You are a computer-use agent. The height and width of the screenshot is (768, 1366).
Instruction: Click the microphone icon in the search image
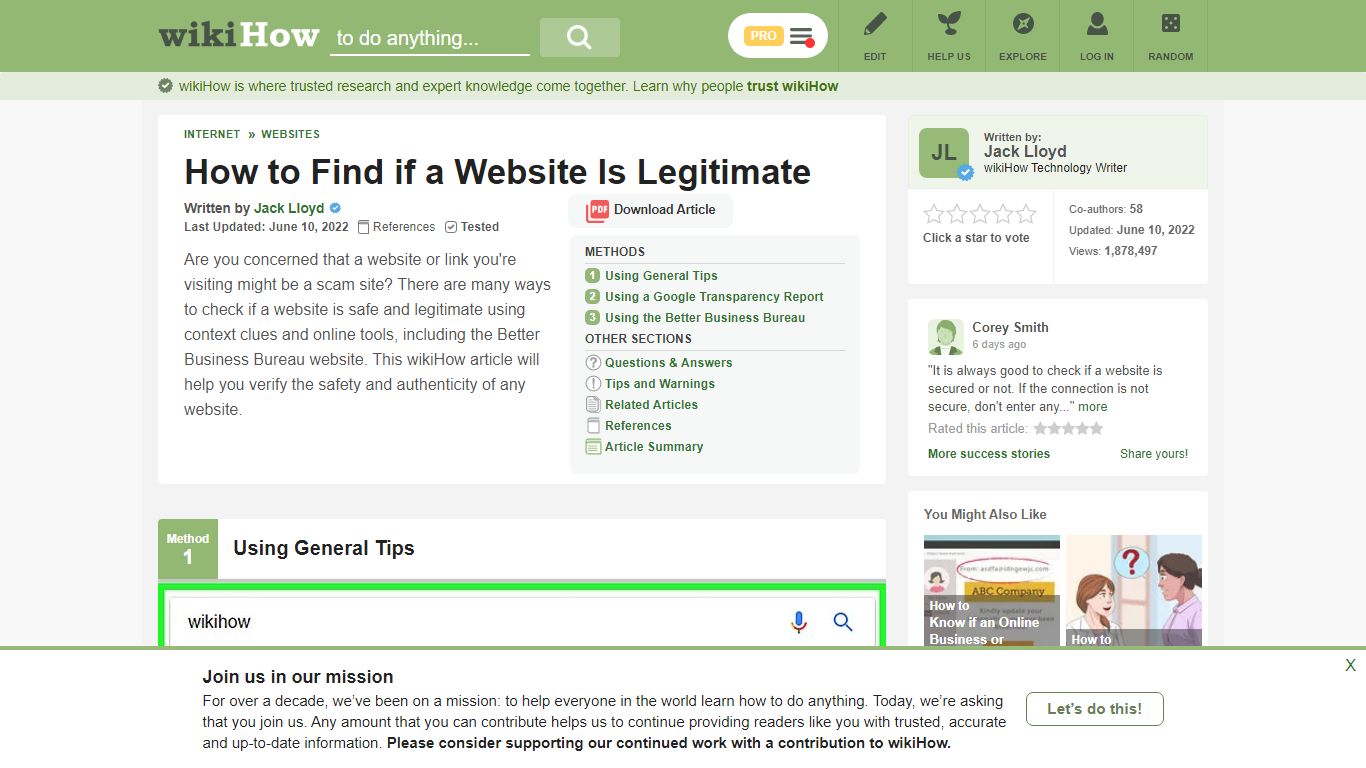[x=798, y=622]
